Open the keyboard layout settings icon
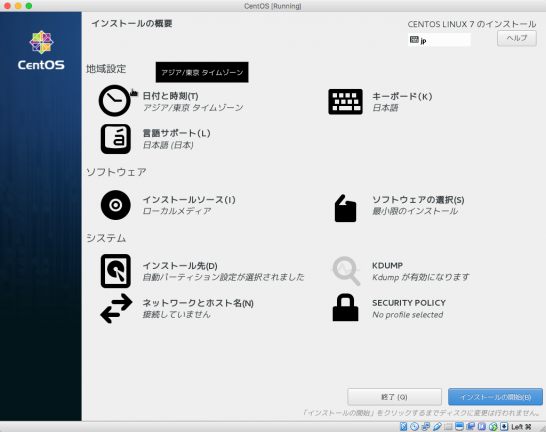546x432 pixels. tap(345, 102)
